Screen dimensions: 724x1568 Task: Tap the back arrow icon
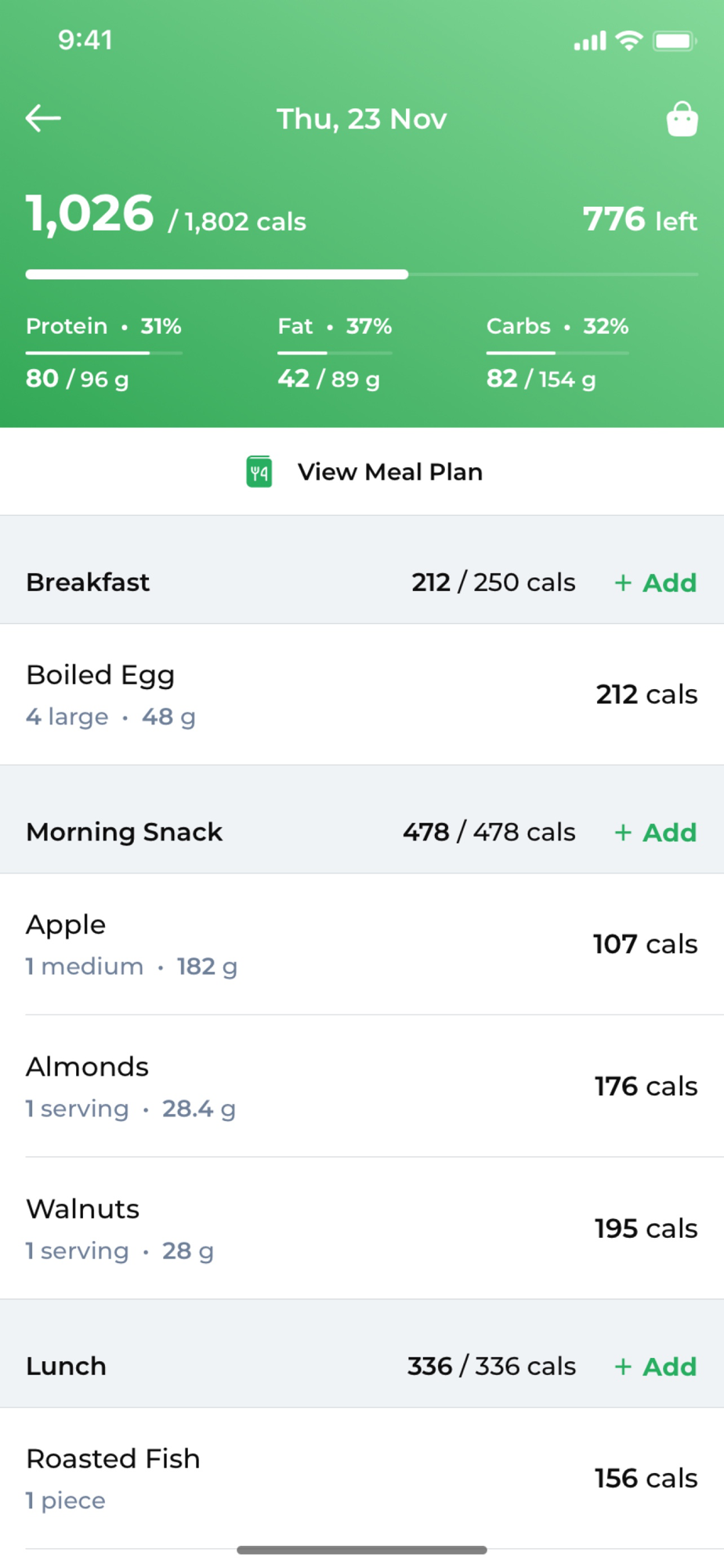click(43, 118)
